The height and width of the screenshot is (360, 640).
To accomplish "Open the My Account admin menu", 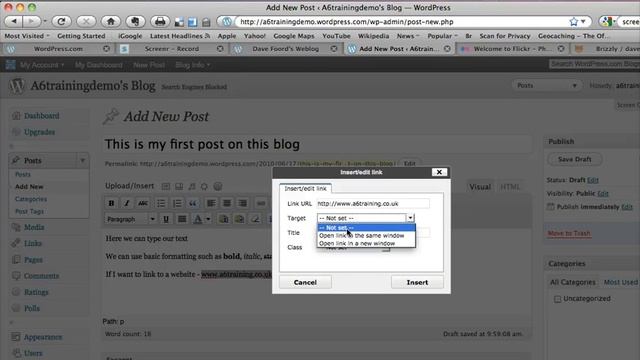I will [x=42, y=65].
